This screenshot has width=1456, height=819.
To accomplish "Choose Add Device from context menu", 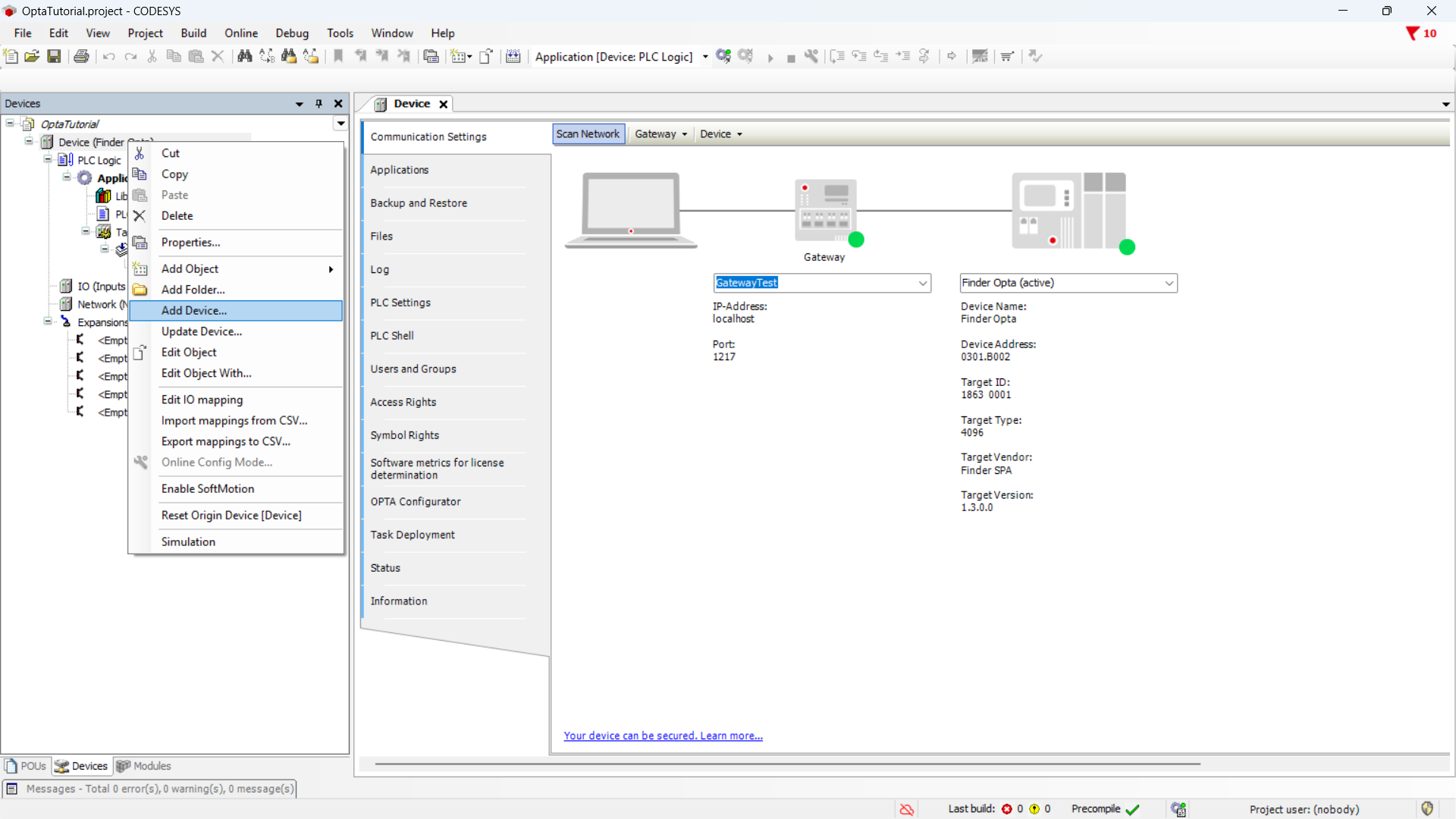I will (x=194, y=310).
